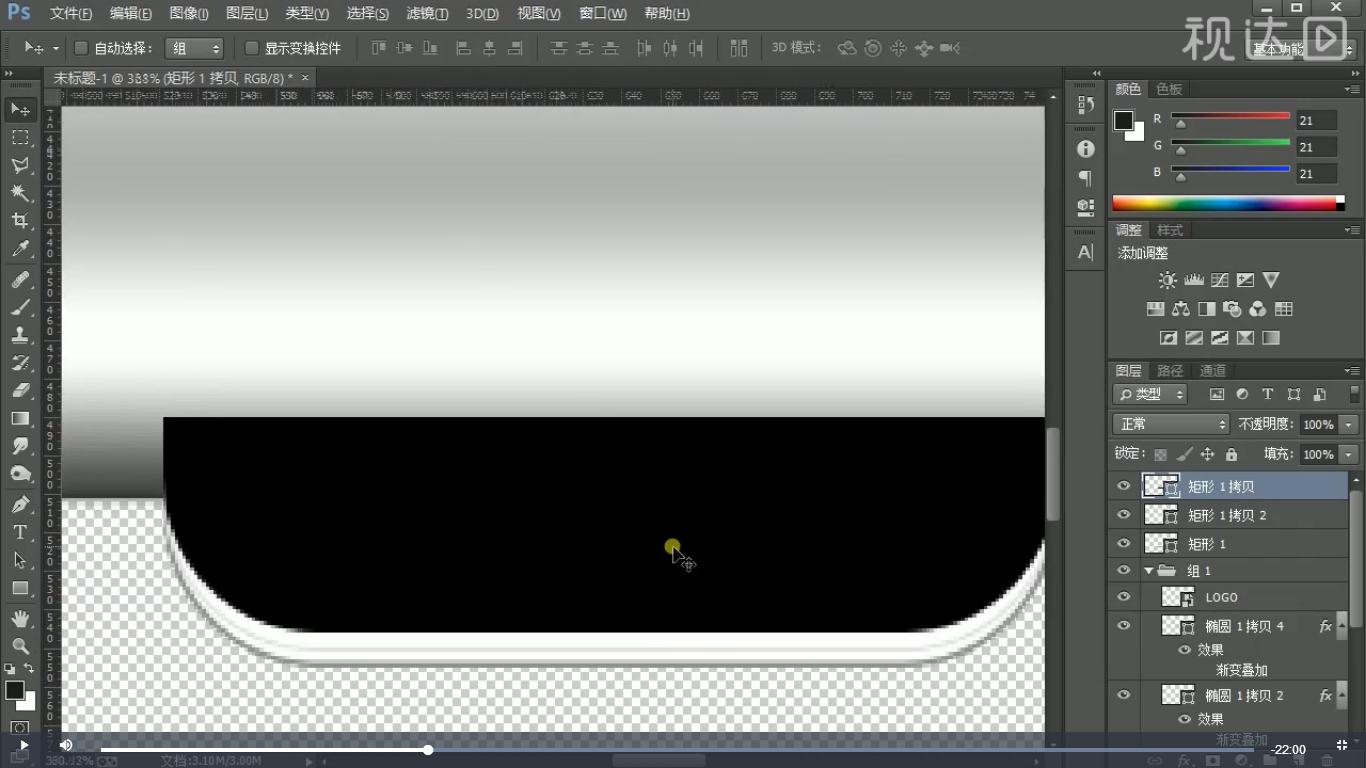This screenshot has width=1366, height=768.
Task: Open the layer filter 类型 dropdown
Action: (x=1150, y=394)
